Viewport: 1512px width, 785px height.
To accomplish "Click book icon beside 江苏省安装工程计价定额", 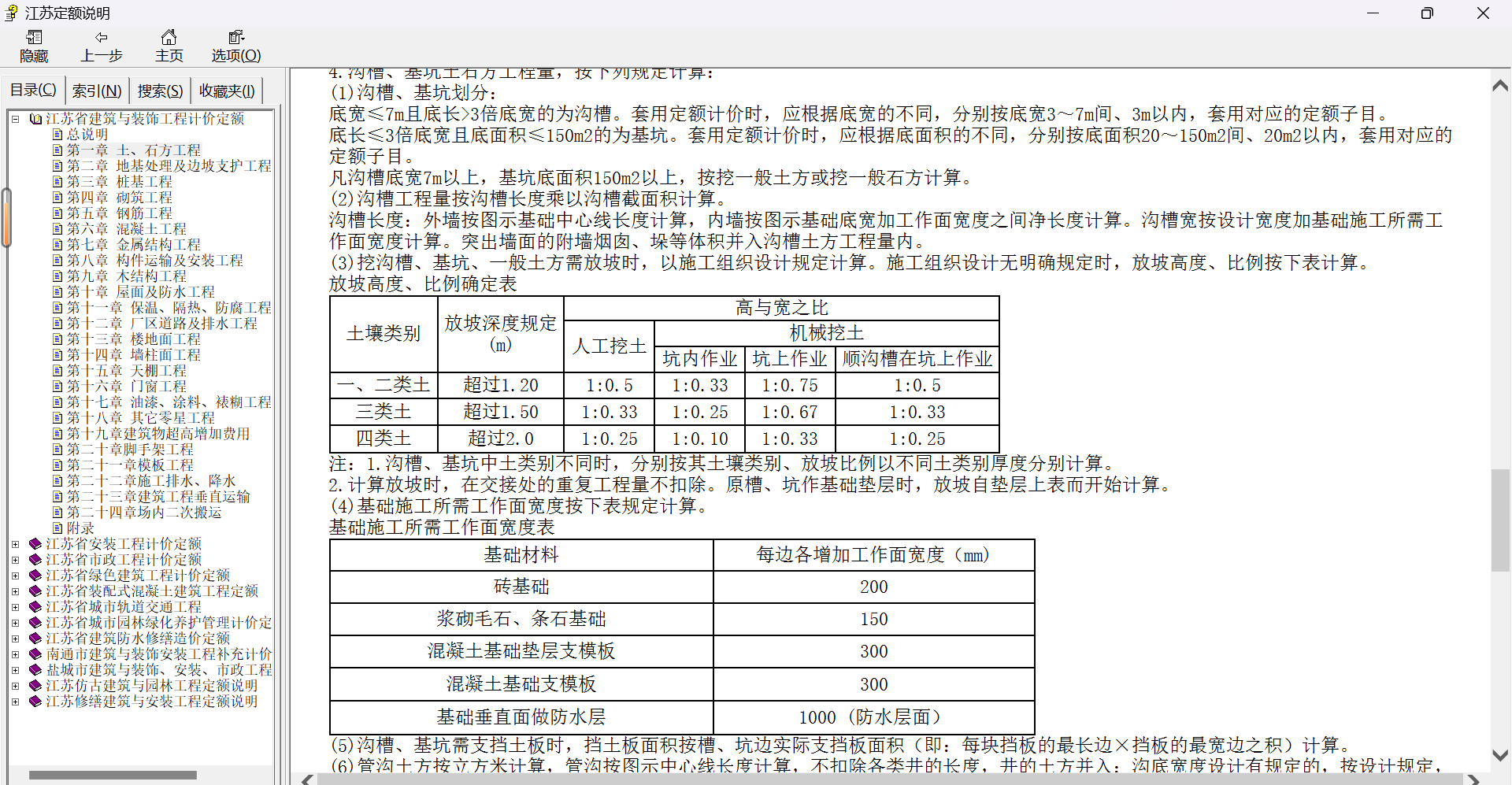I will [x=35, y=544].
